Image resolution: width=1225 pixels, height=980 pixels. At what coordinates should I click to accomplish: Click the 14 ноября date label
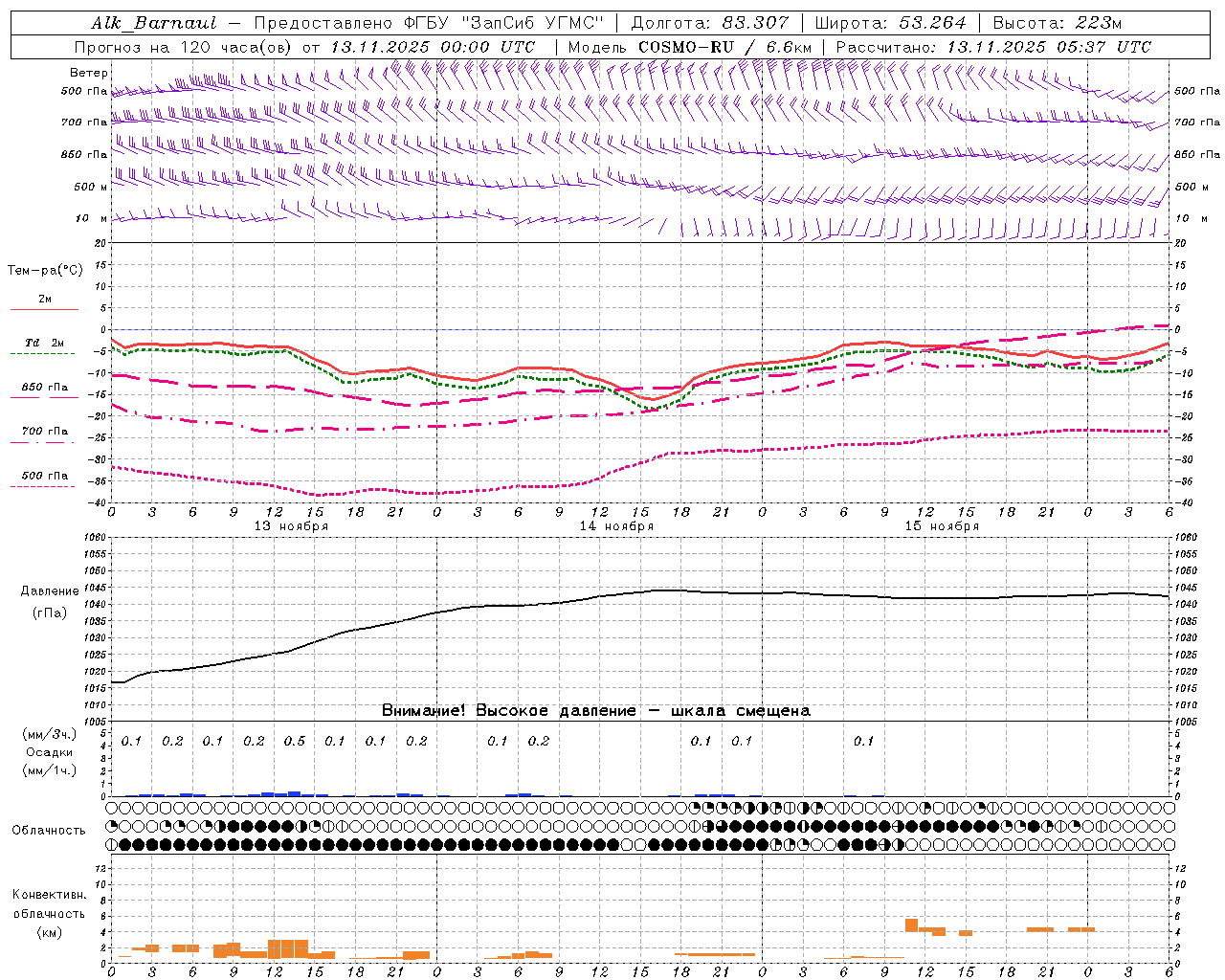[x=616, y=526]
